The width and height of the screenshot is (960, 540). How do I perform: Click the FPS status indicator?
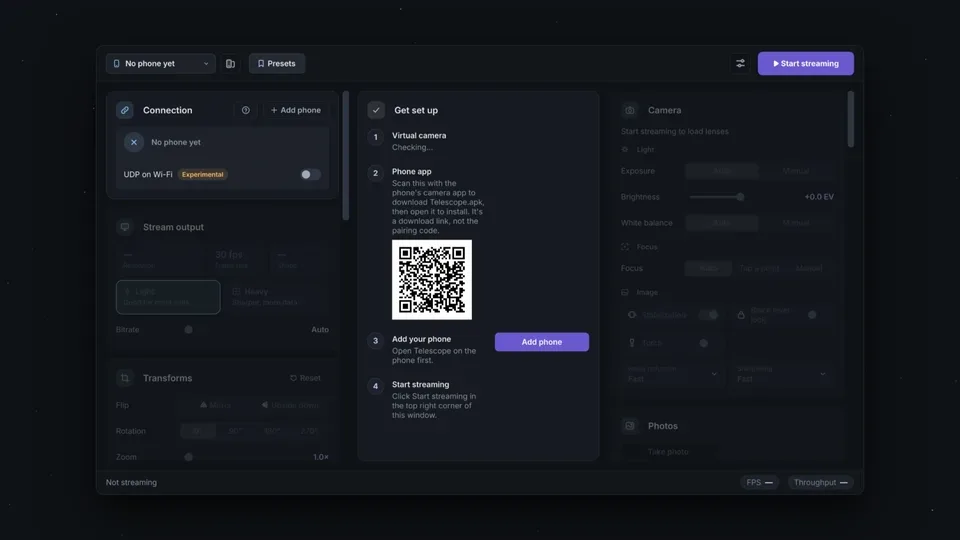coord(759,482)
